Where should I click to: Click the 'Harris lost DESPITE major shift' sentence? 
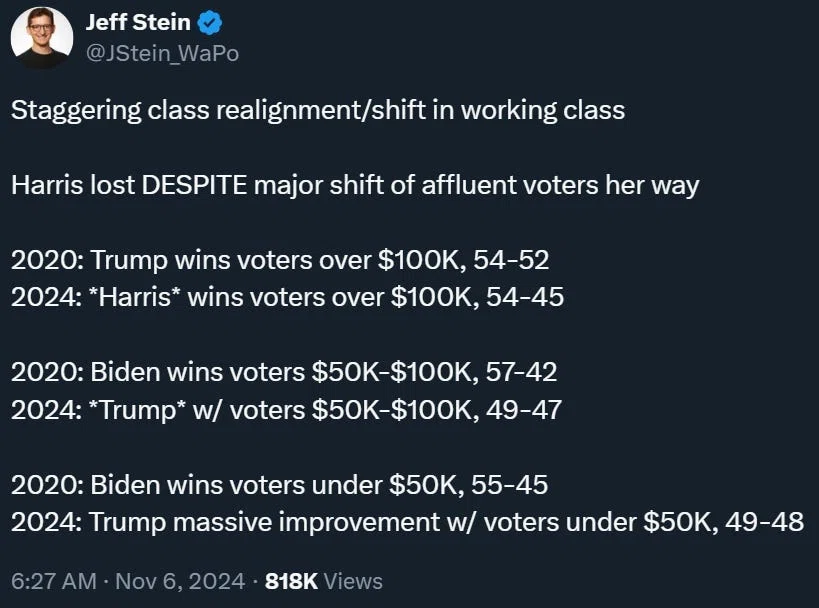(355, 185)
